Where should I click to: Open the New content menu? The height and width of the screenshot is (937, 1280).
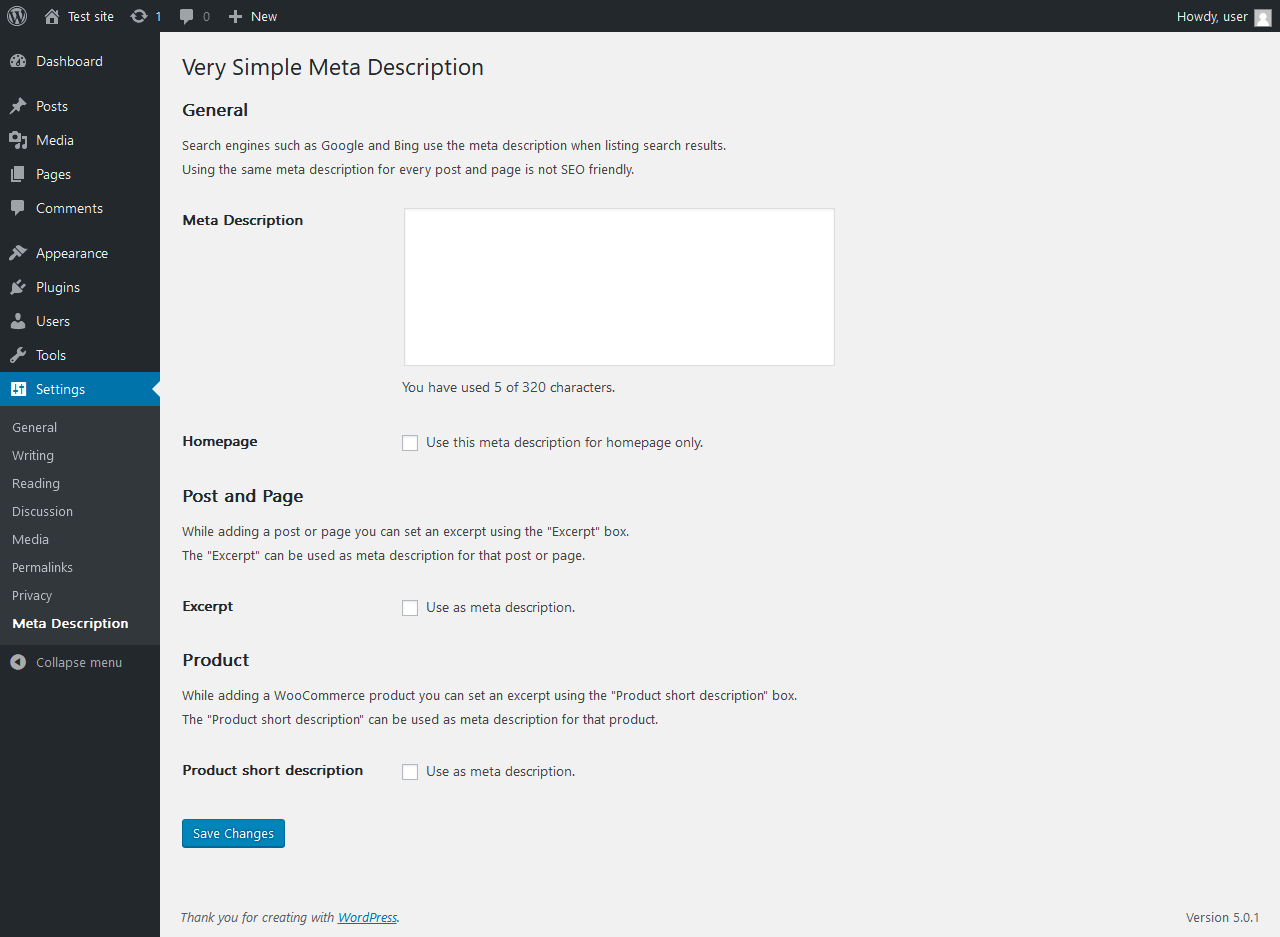pyautogui.click(x=253, y=16)
